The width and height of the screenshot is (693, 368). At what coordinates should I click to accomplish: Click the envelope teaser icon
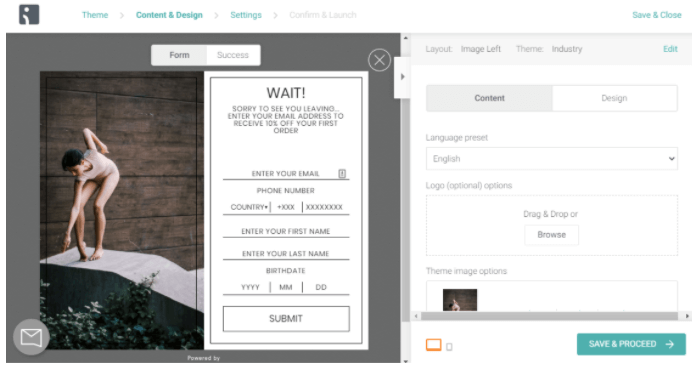pyautogui.click(x=31, y=338)
